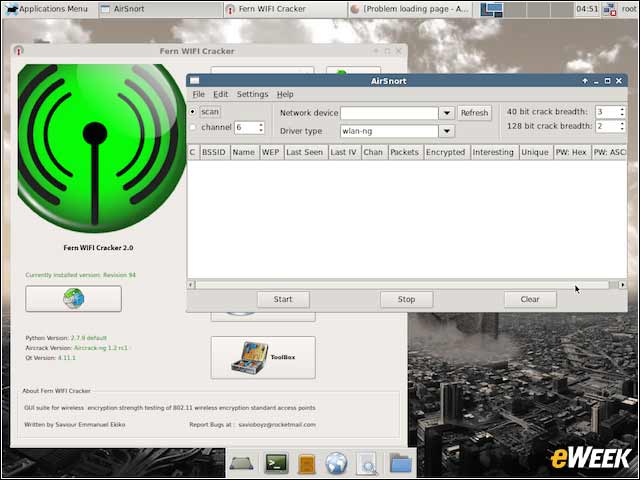The width and height of the screenshot is (640, 480).
Task: Open the application finder magnifier icon in the dock
Action: pyautogui.click(x=367, y=464)
